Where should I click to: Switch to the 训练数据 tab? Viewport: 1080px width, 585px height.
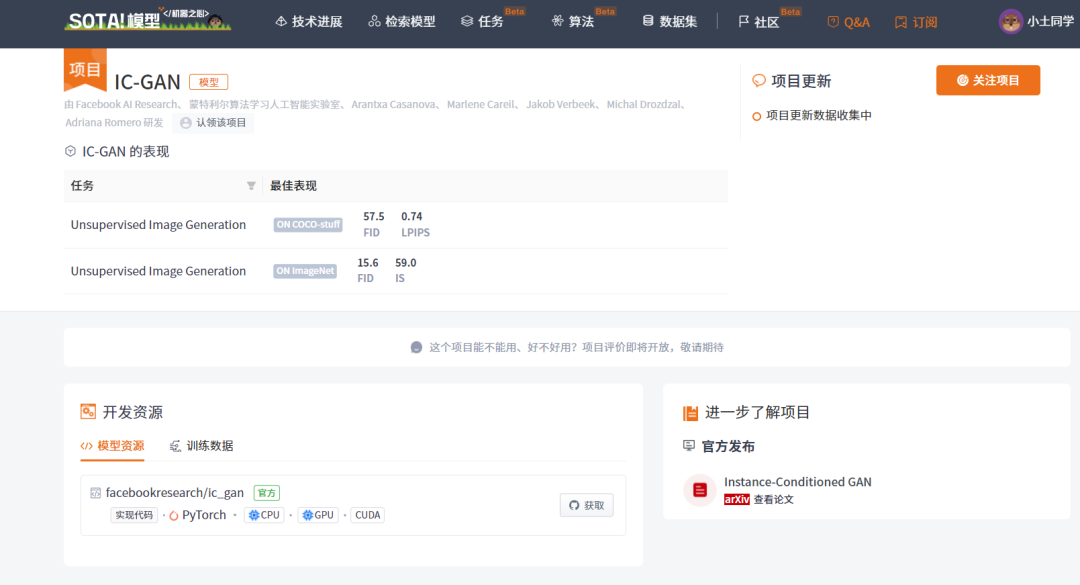pyautogui.click(x=201, y=446)
